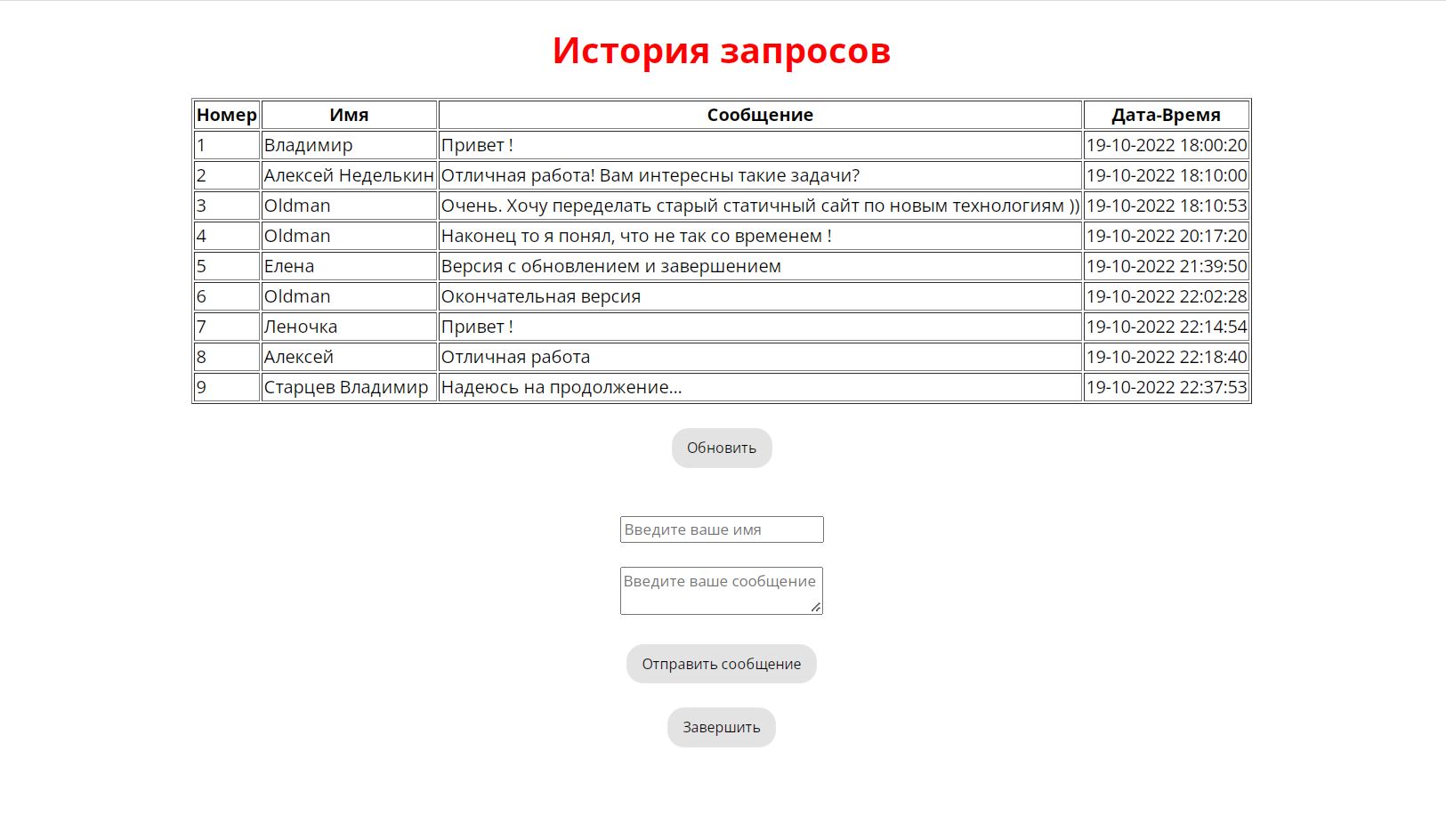Click the Сообщение column header

click(760, 115)
